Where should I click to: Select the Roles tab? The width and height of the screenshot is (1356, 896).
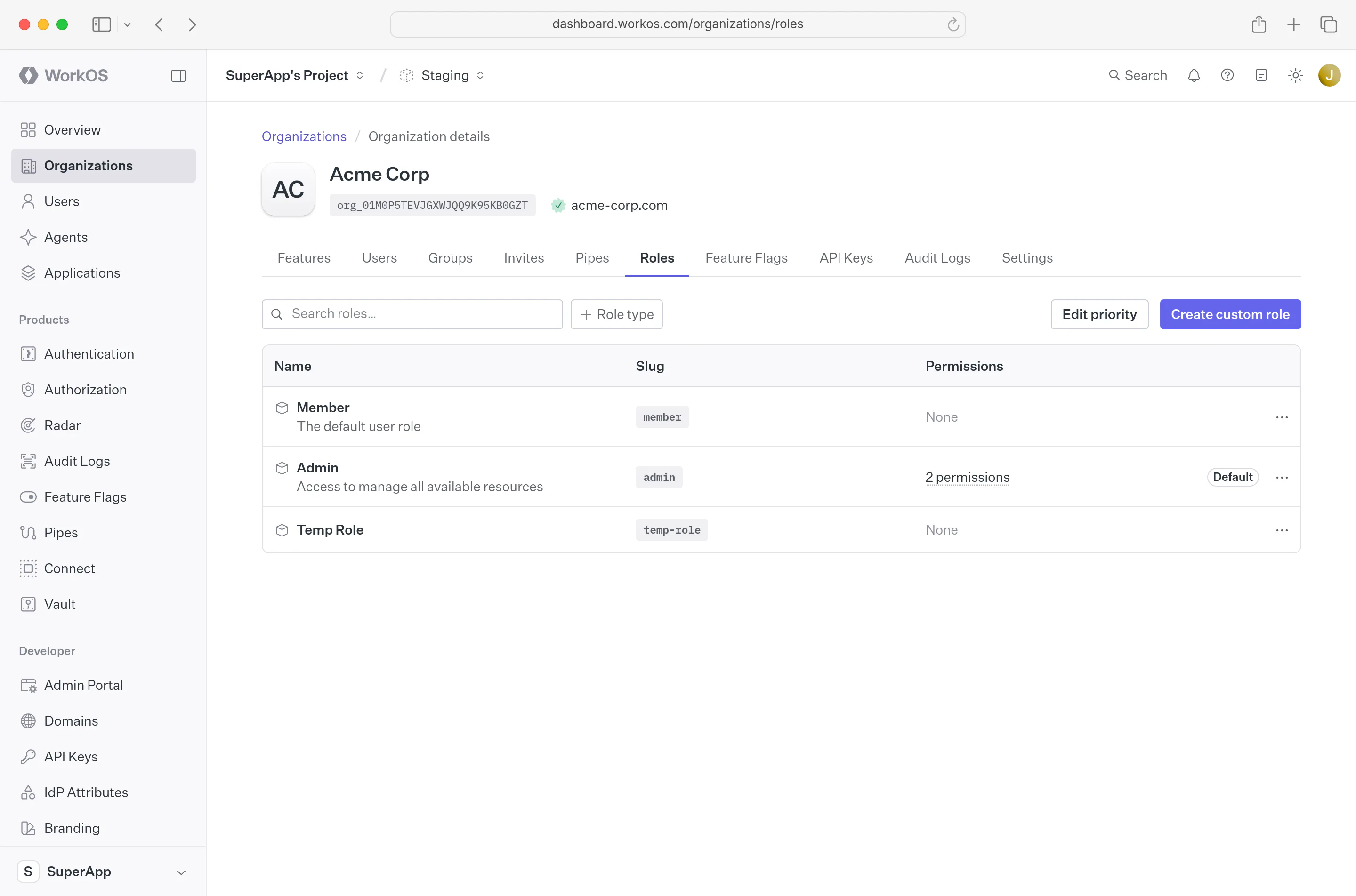pyautogui.click(x=657, y=258)
